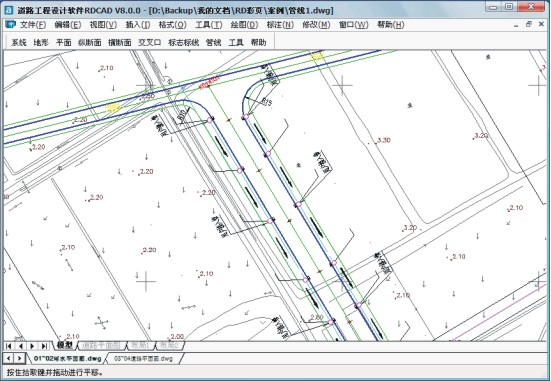The height and width of the screenshot is (381, 551).
Task: Switch to the 模型 tab
Action: coord(64,346)
